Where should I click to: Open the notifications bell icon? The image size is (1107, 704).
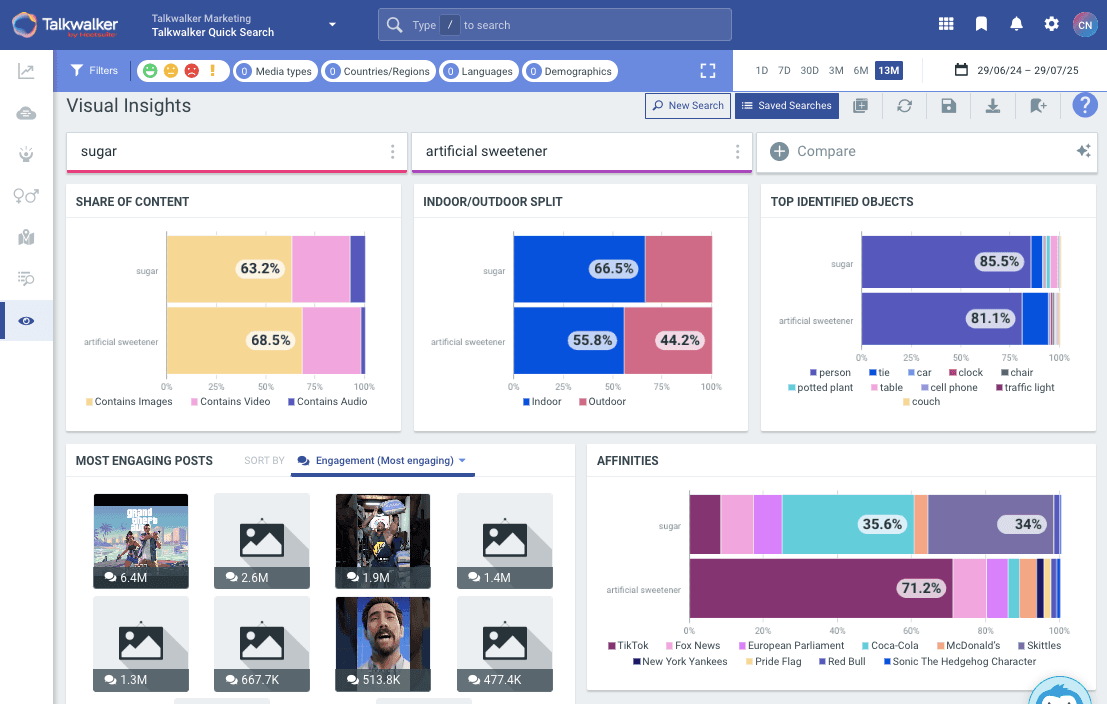pyautogui.click(x=1016, y=24)
